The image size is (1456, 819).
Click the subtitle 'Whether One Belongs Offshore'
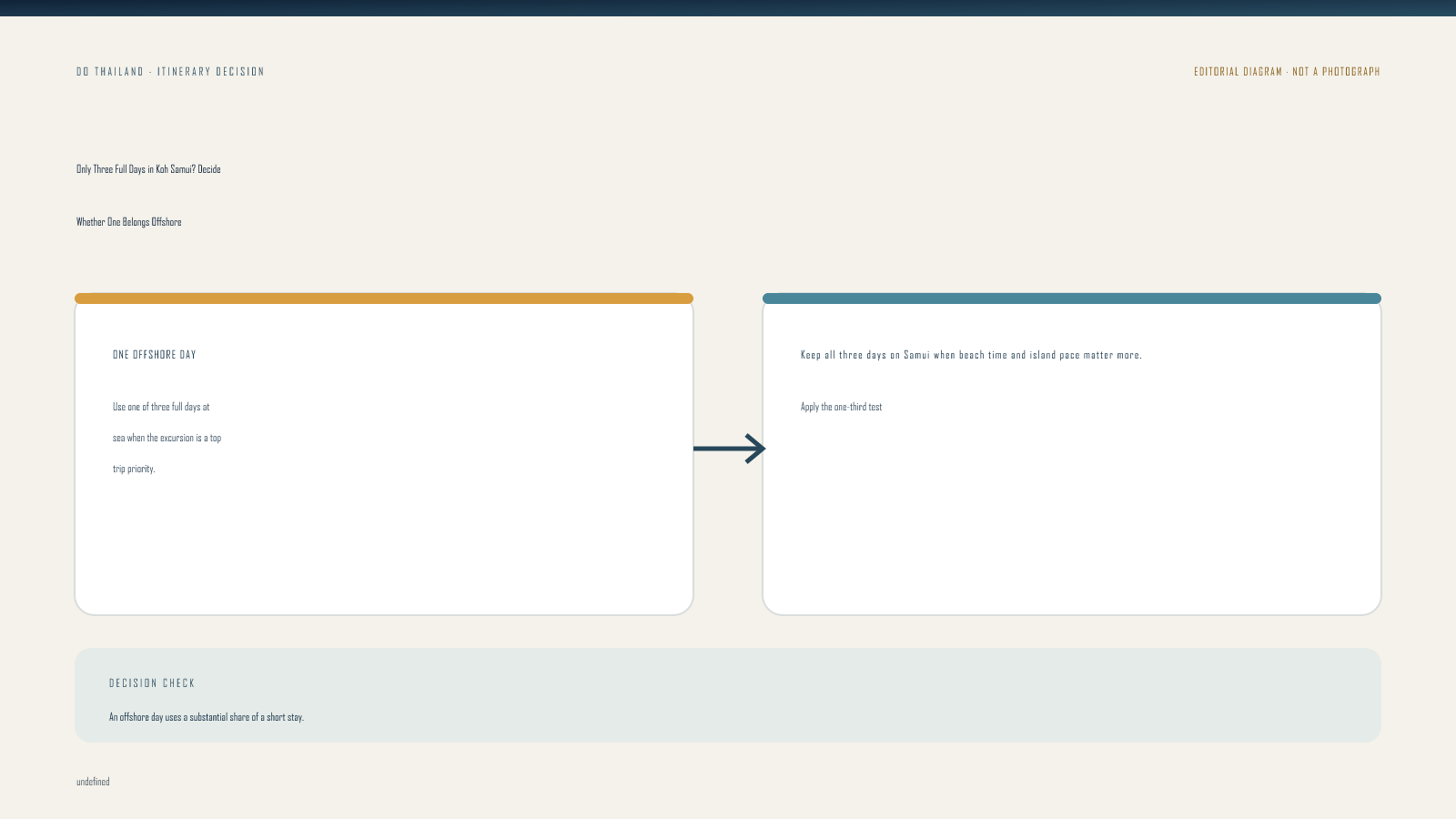128,222
